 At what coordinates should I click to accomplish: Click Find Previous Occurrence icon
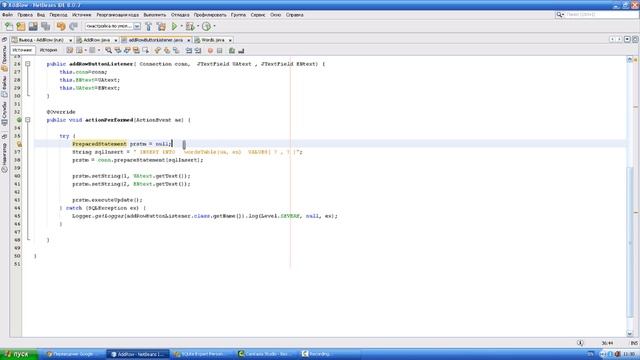pos(118,51)
